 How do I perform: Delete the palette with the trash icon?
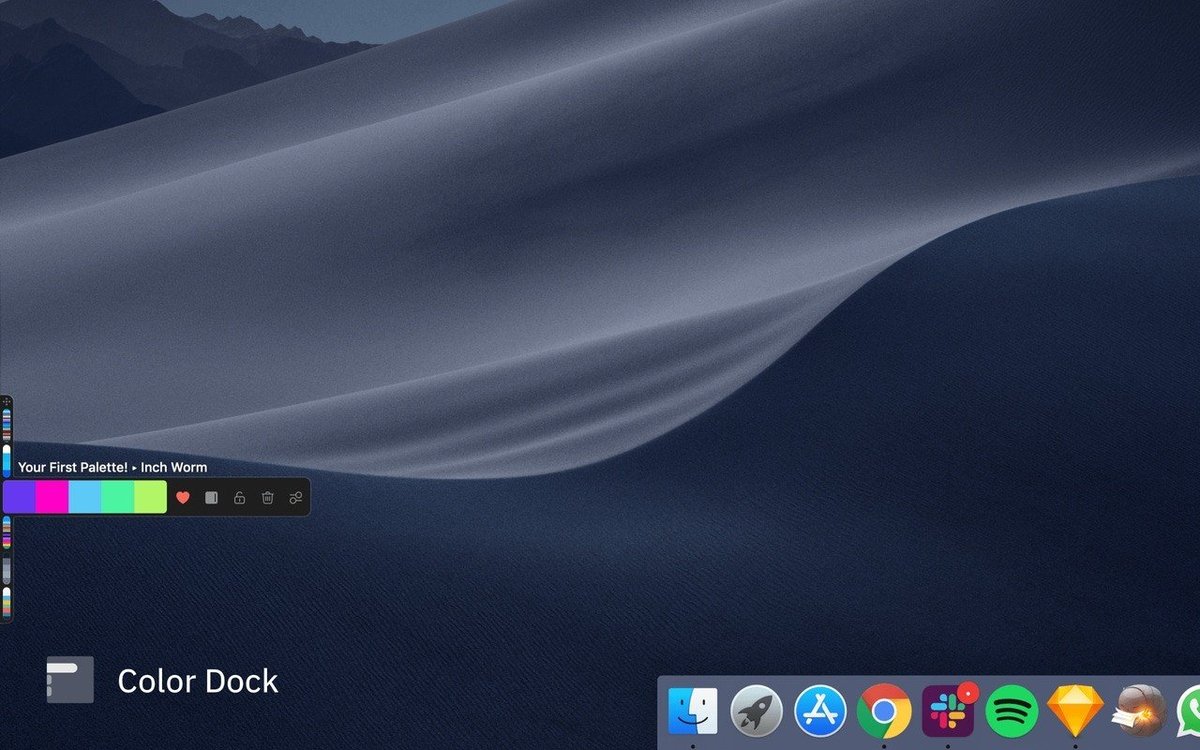[x=267, y=498]
